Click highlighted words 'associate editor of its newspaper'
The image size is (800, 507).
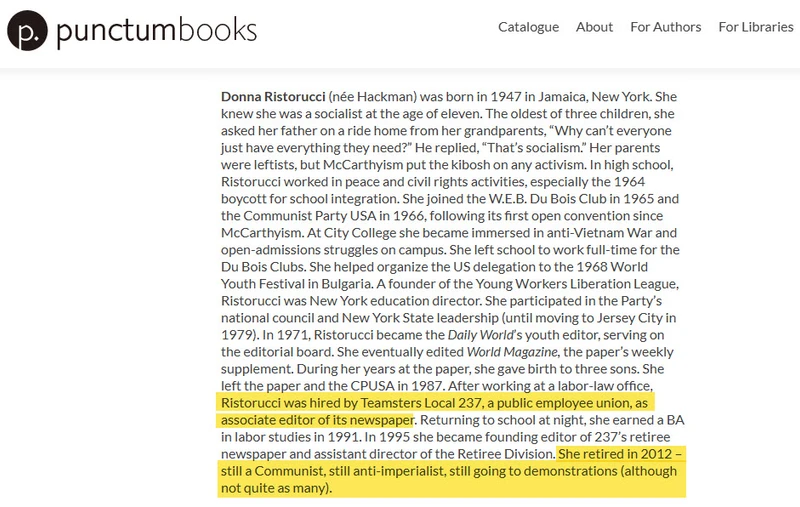tap(317, 420)
